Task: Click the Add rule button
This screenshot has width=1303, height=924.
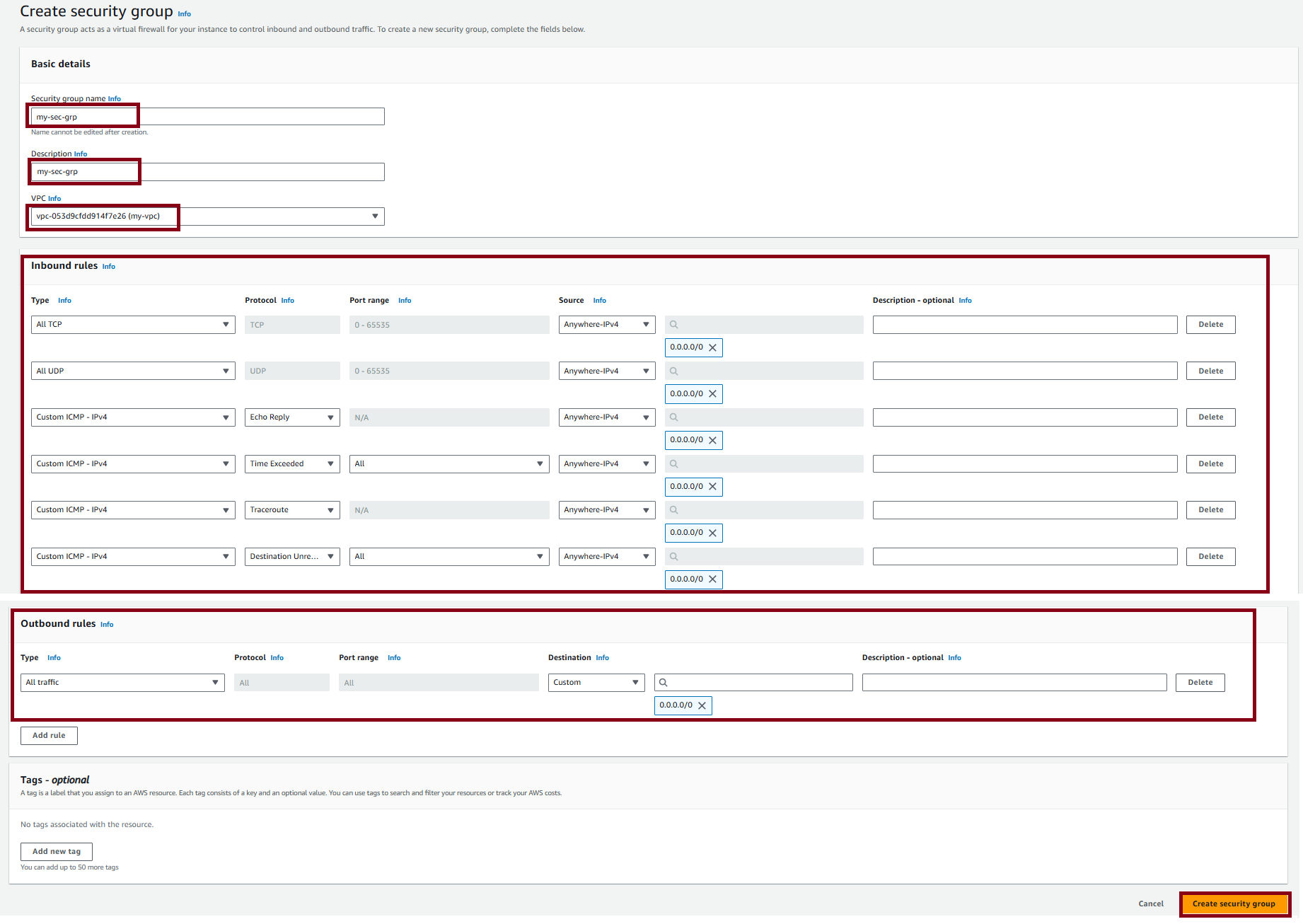Action: click(49, 736)
